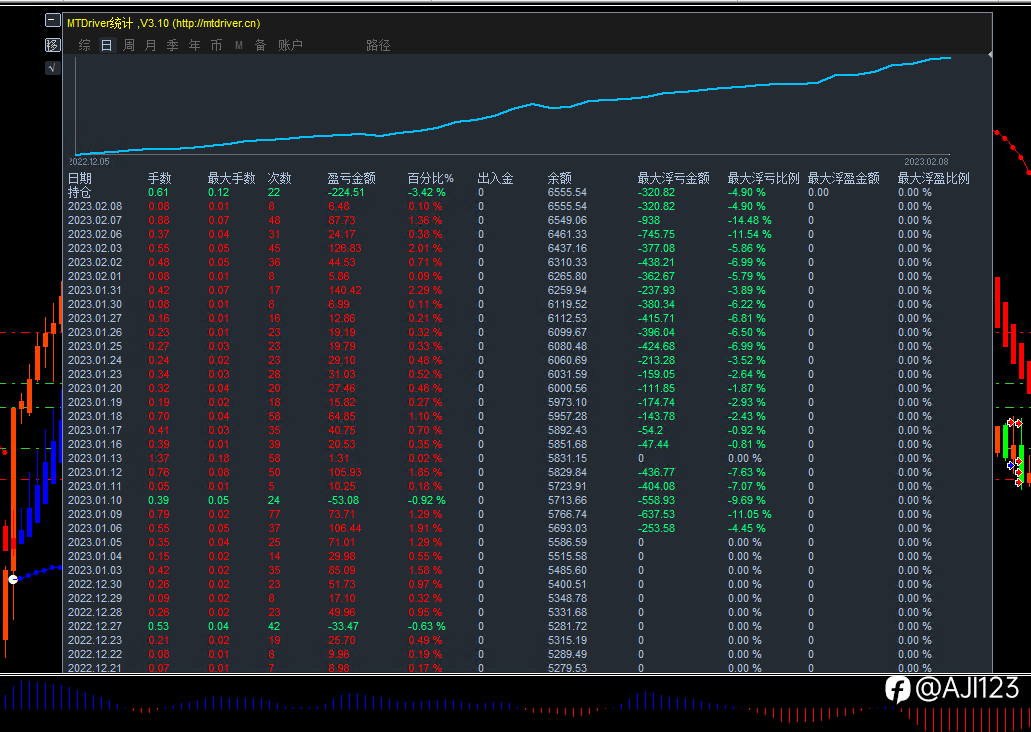Switch to 月 monthly statistics tab

(x=151, y=45)
